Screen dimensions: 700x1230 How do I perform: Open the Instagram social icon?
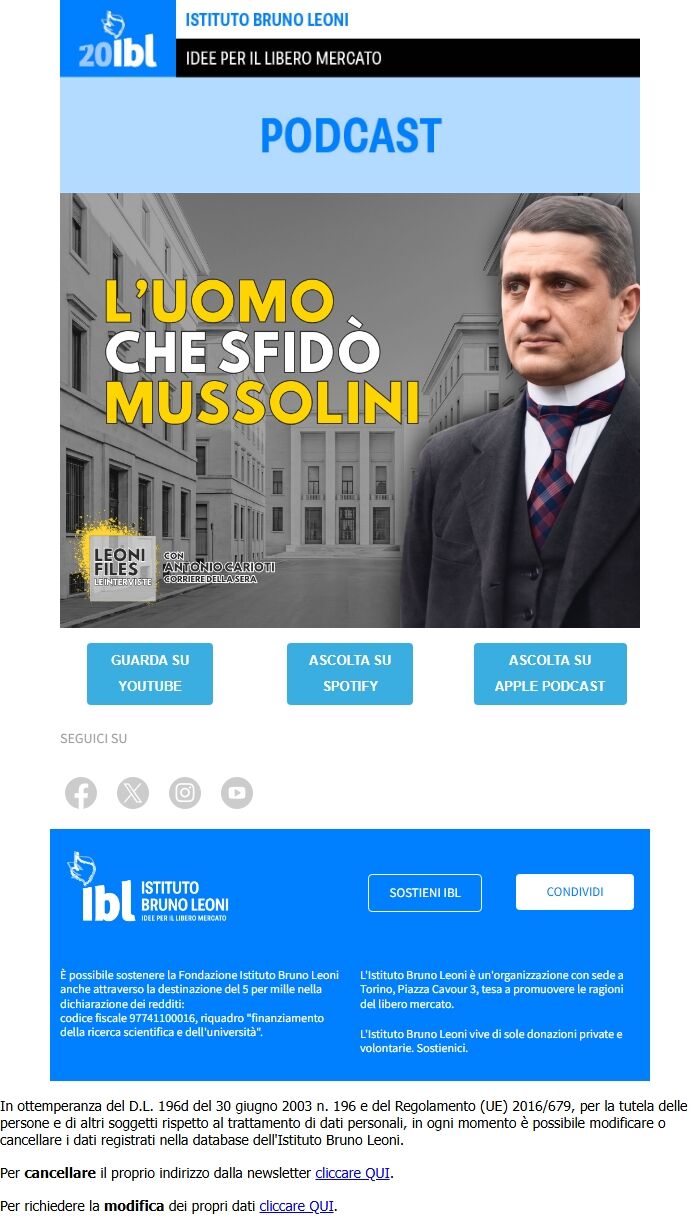[185, 793]
